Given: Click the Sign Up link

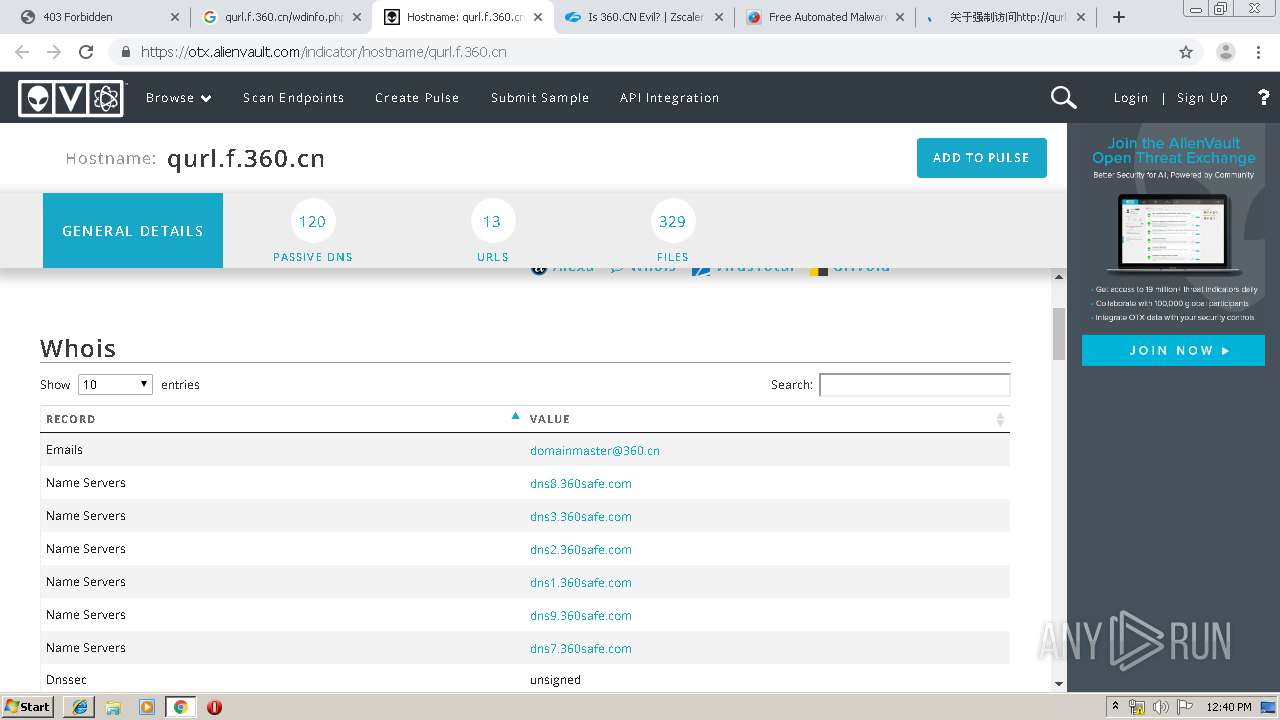Looking at the screenshot, I should pos(1202,98).
